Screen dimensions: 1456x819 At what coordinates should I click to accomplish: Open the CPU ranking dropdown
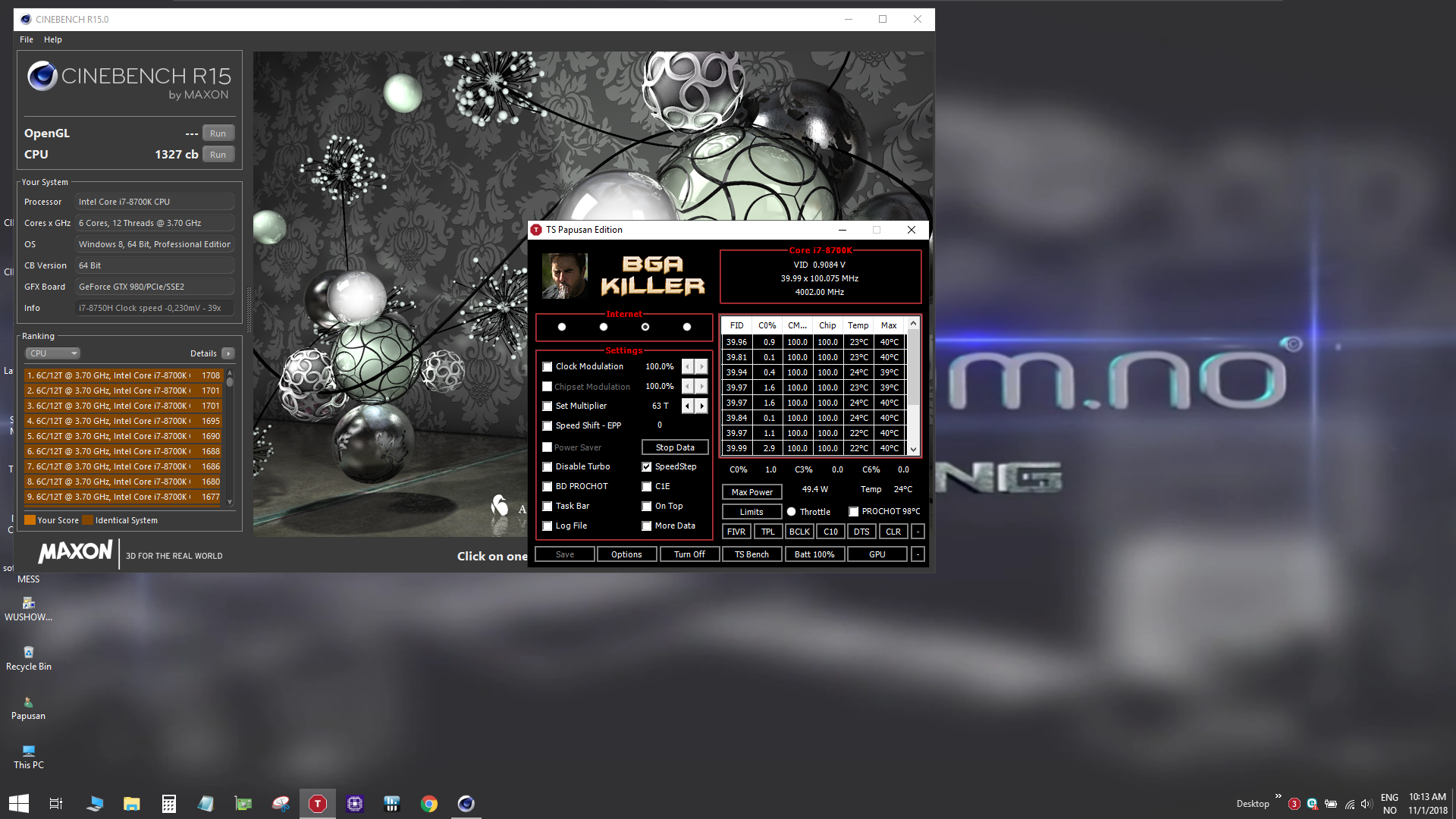pos(53,353)
